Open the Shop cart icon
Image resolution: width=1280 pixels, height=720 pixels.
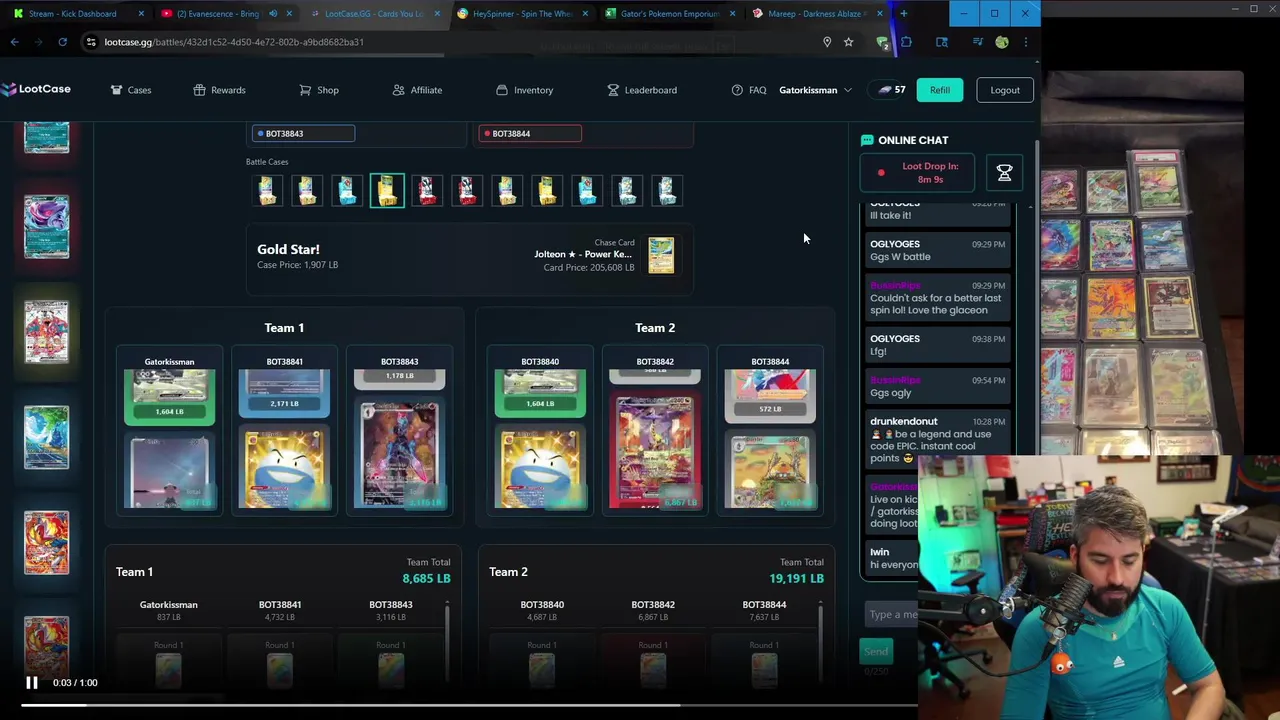click(305, 90)
